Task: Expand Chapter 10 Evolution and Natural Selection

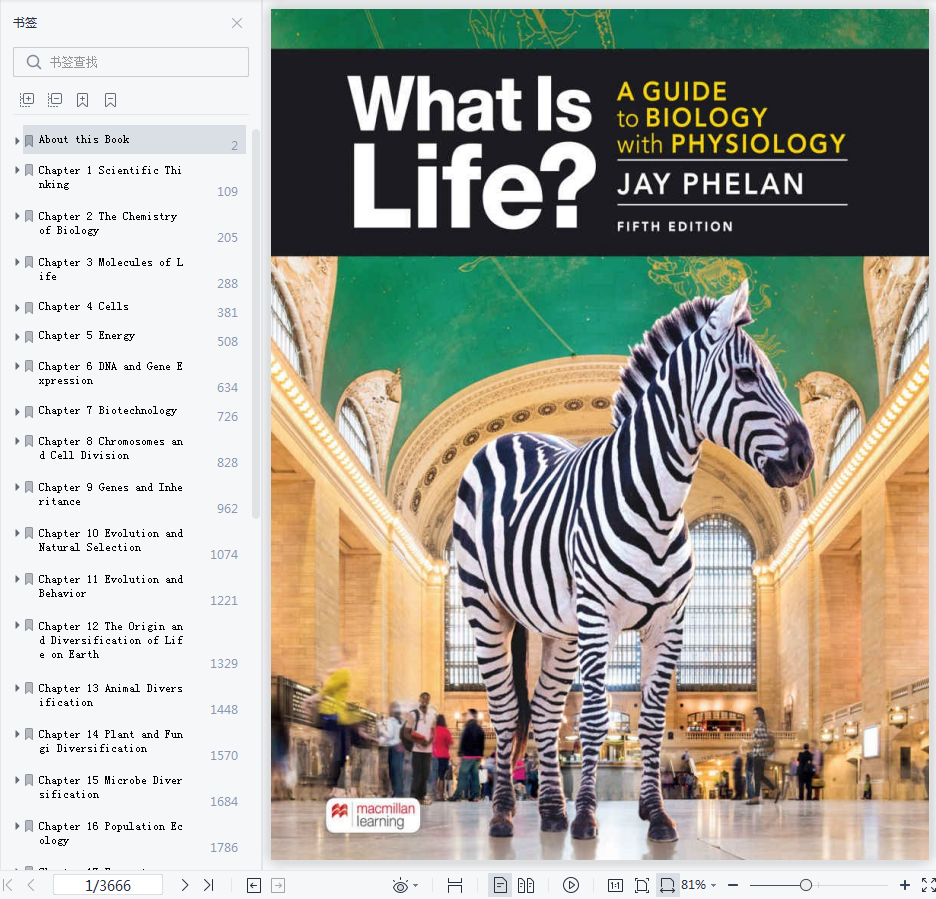Action: [x=17, y=533]
